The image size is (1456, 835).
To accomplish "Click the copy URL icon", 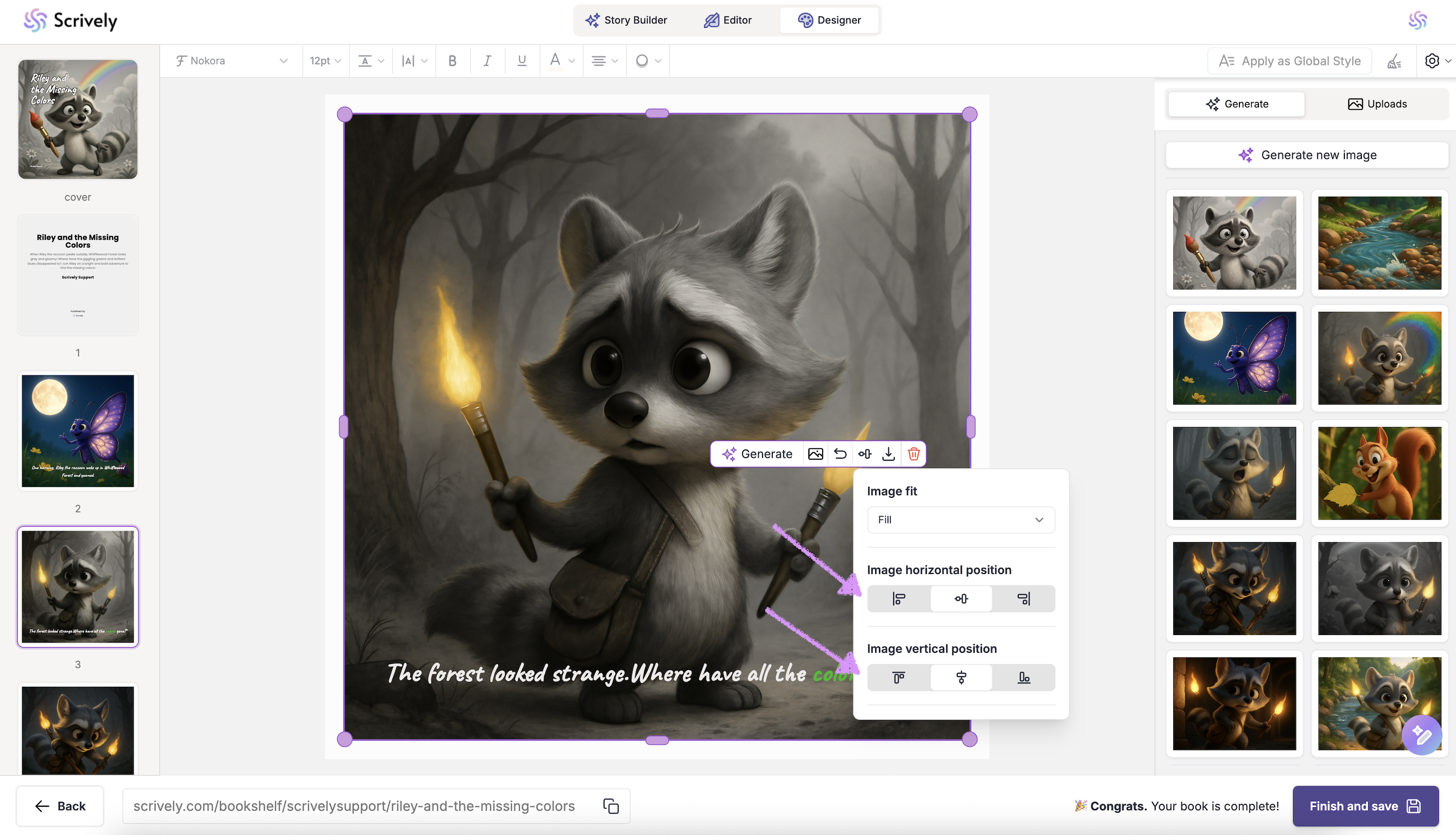I will pos(610,806).
